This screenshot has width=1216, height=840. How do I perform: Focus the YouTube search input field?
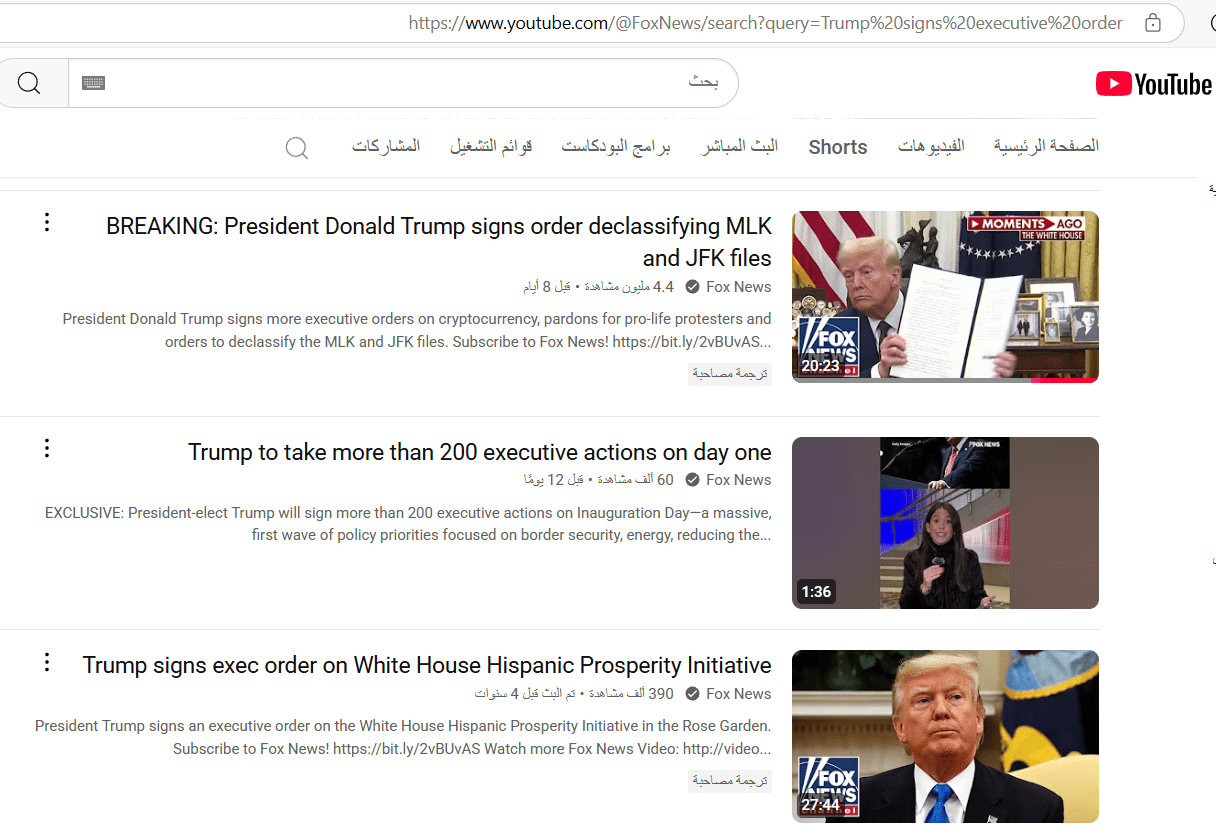[403, 83]
